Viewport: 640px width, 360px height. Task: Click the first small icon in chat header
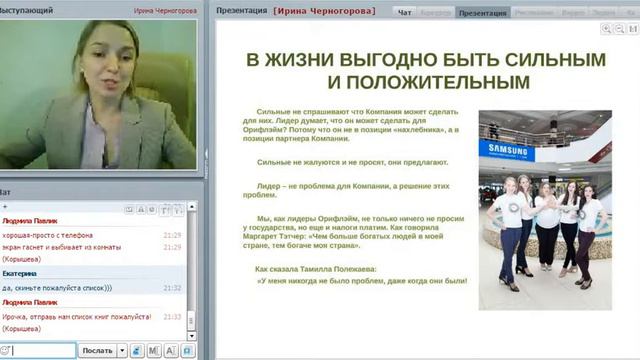point(129,209)
